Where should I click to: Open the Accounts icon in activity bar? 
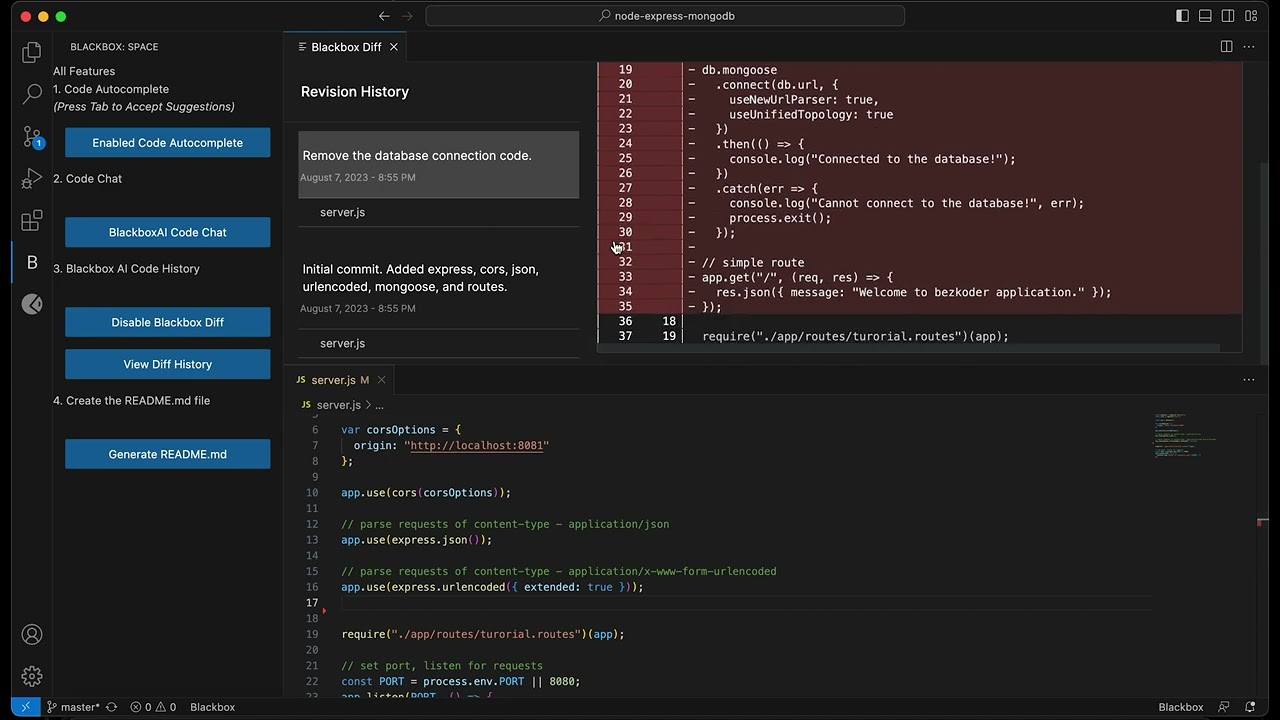click(32, 635)
